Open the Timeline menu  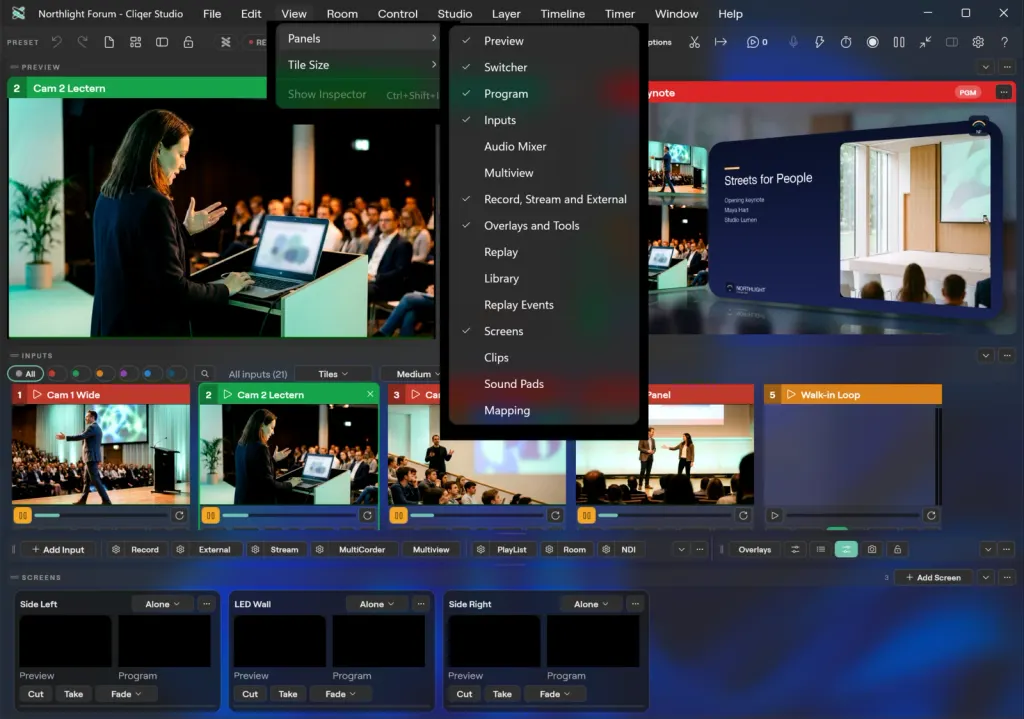[562, 14]
